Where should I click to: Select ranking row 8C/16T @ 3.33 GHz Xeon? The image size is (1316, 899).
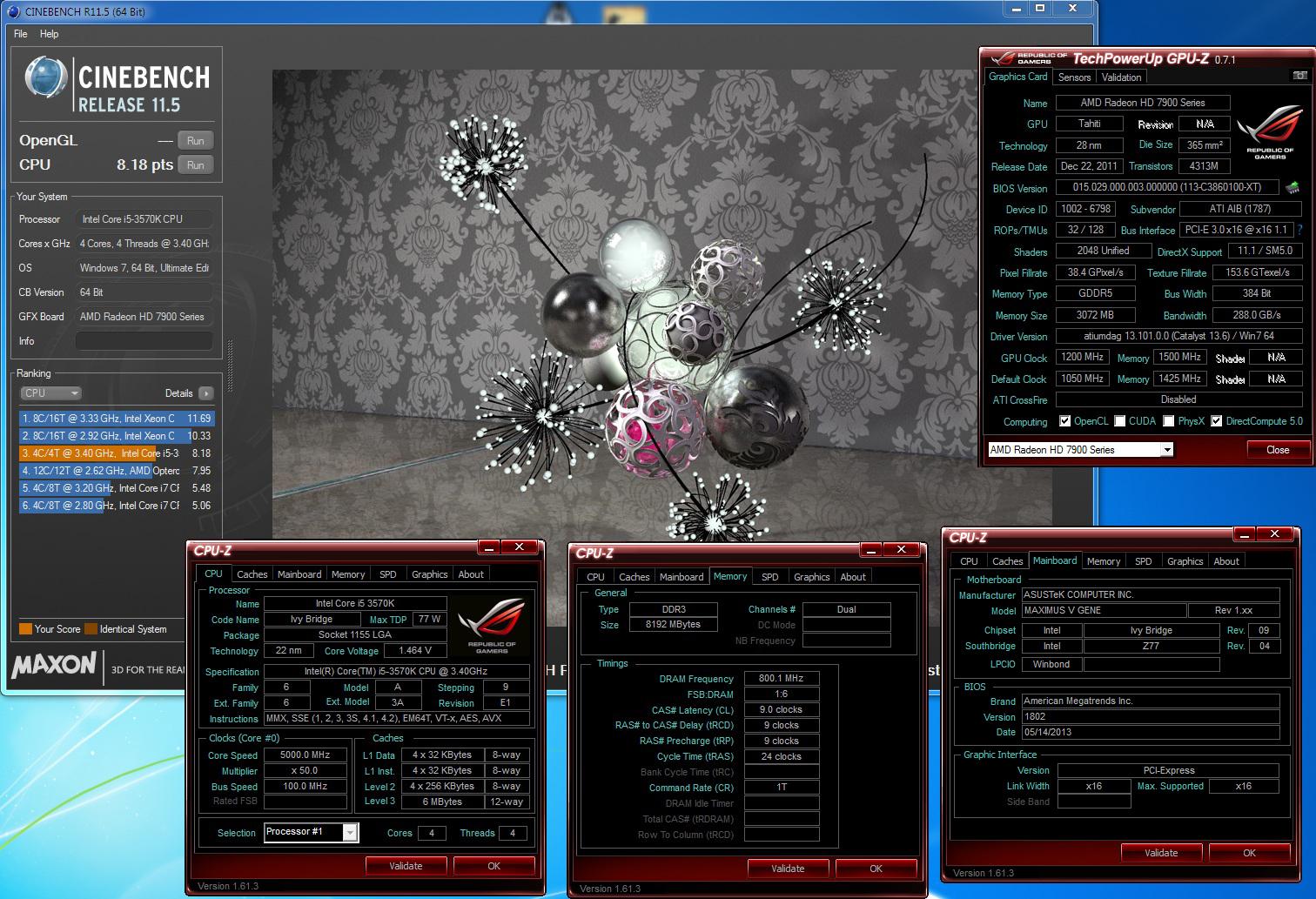coord(116,419)
